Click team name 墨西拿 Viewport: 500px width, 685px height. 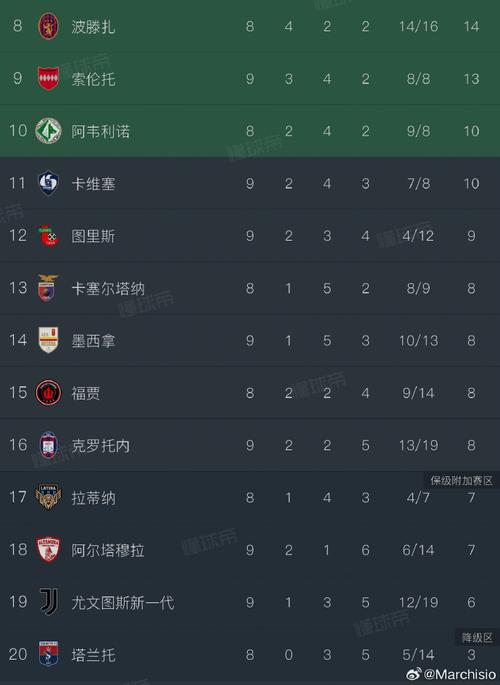(93, 341)
